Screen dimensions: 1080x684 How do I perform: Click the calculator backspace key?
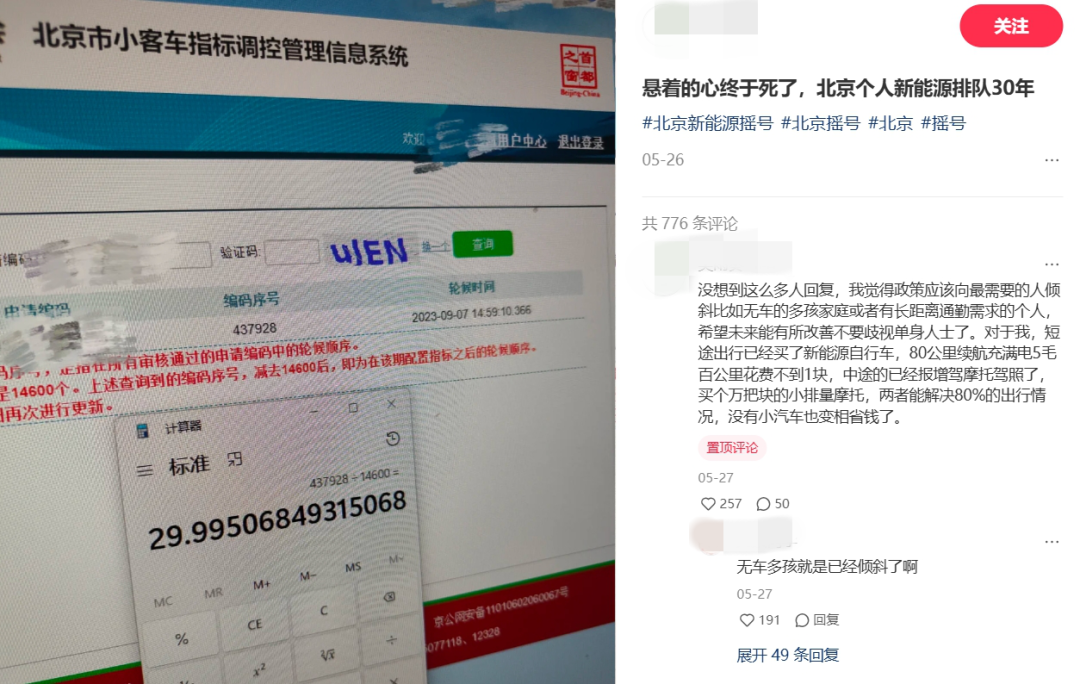click(388, 597)
